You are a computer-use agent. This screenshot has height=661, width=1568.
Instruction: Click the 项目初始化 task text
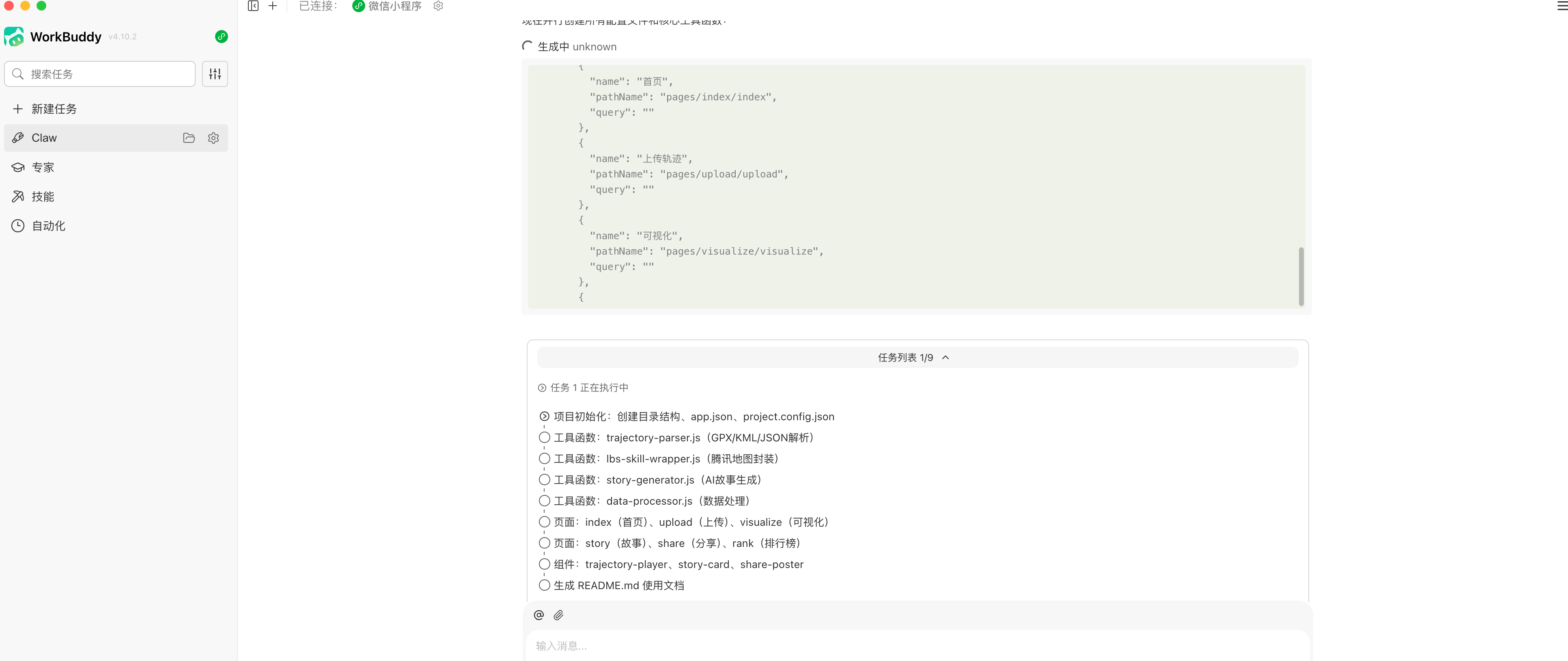click(694, 417)
